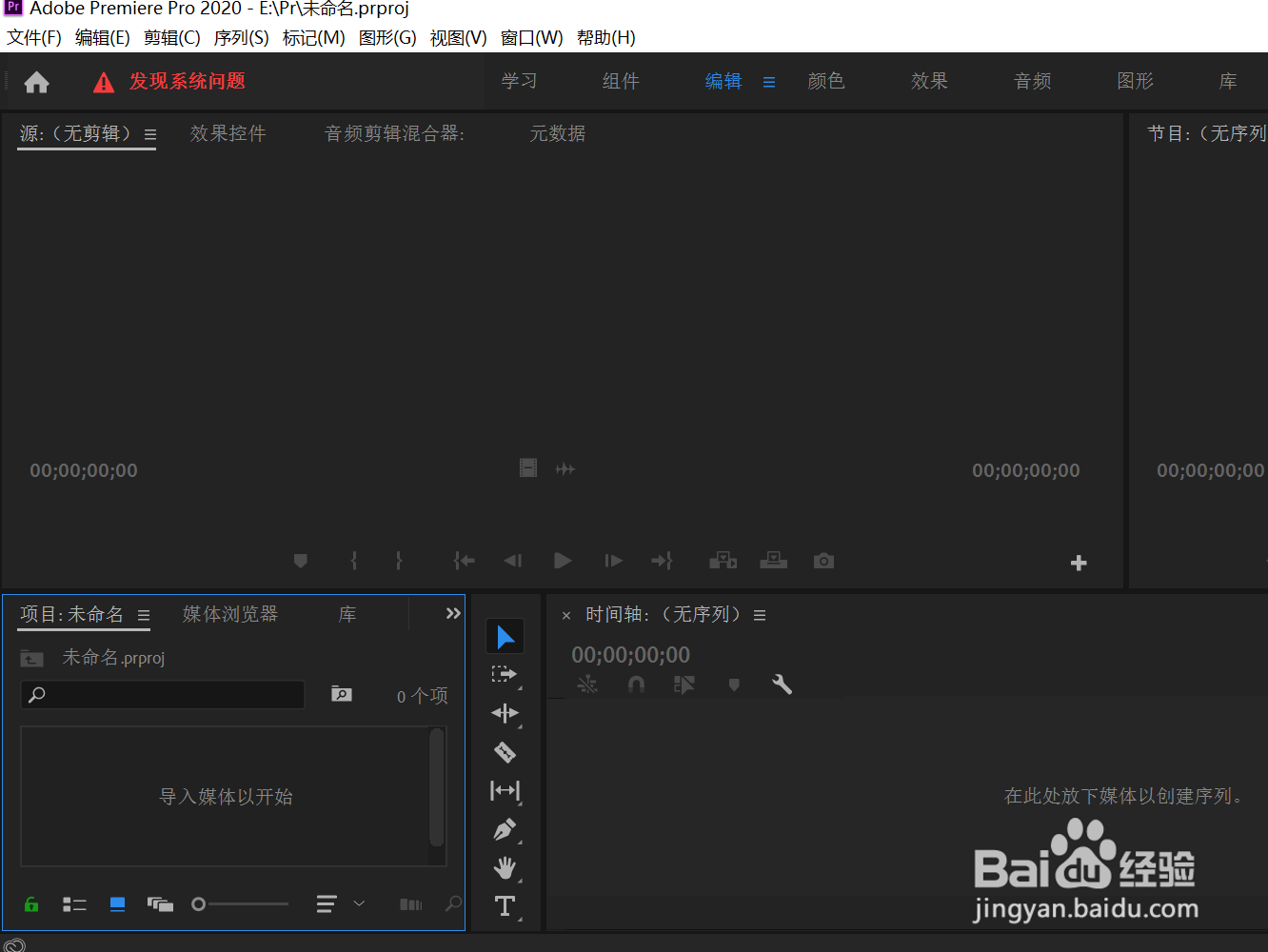Open the Project panel menu
Viewport: 1268px width, 952px height.
tap(144, 616)
